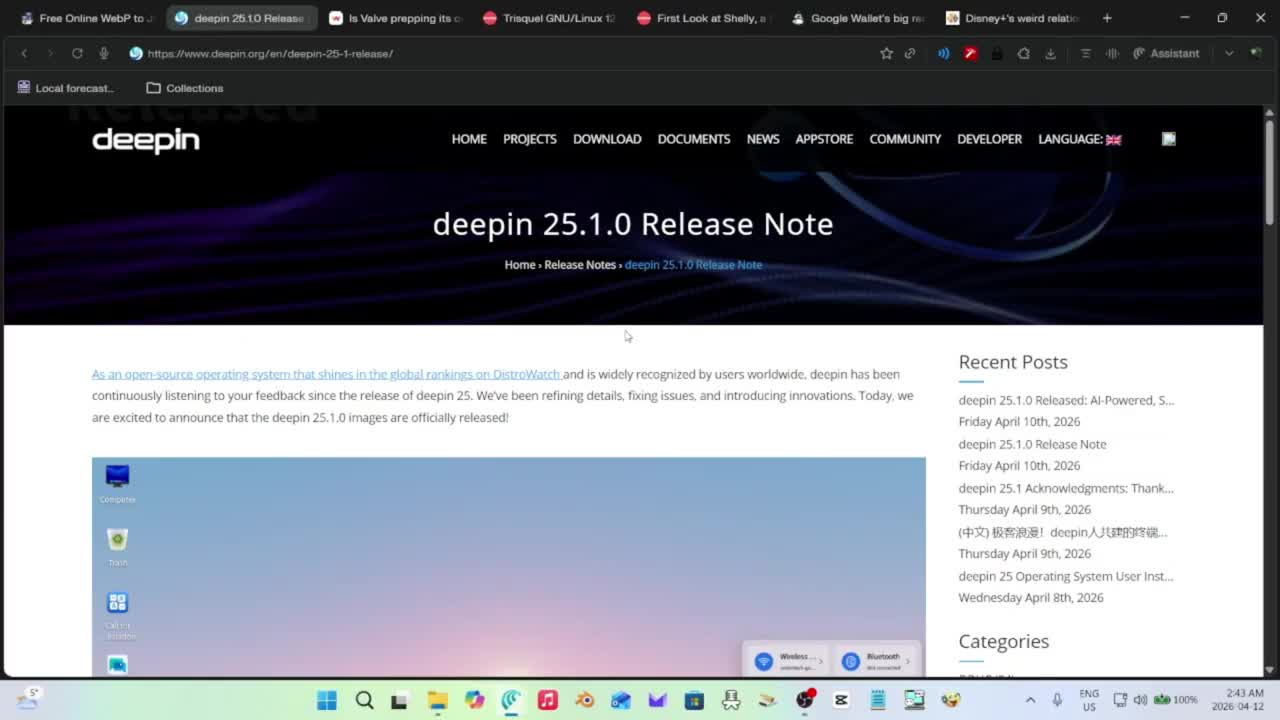Screen dimensions: 1280x720
Task: Open OBS Studio from the taskbar
Action: coord(805,699)
